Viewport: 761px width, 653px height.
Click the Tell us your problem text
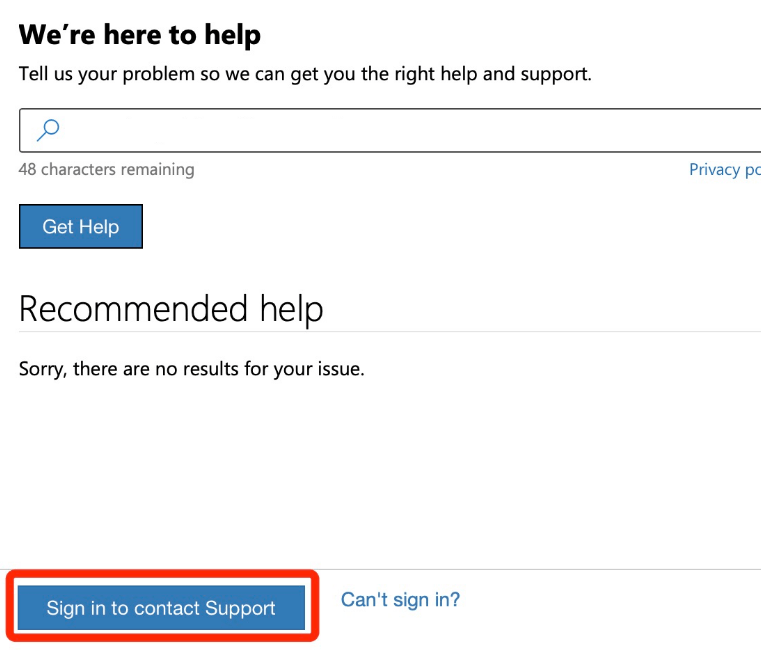[305, 75]
